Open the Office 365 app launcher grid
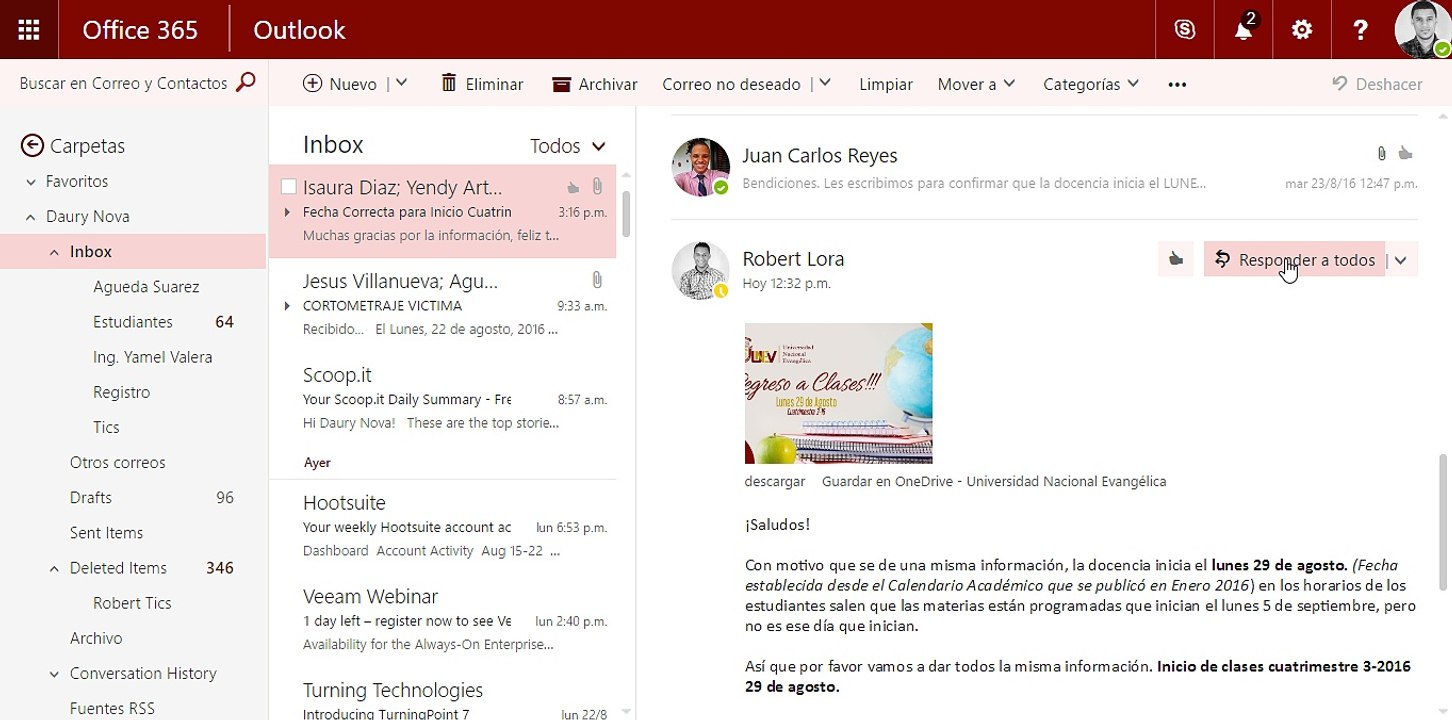1452x720 pixels. click(29, 30)
